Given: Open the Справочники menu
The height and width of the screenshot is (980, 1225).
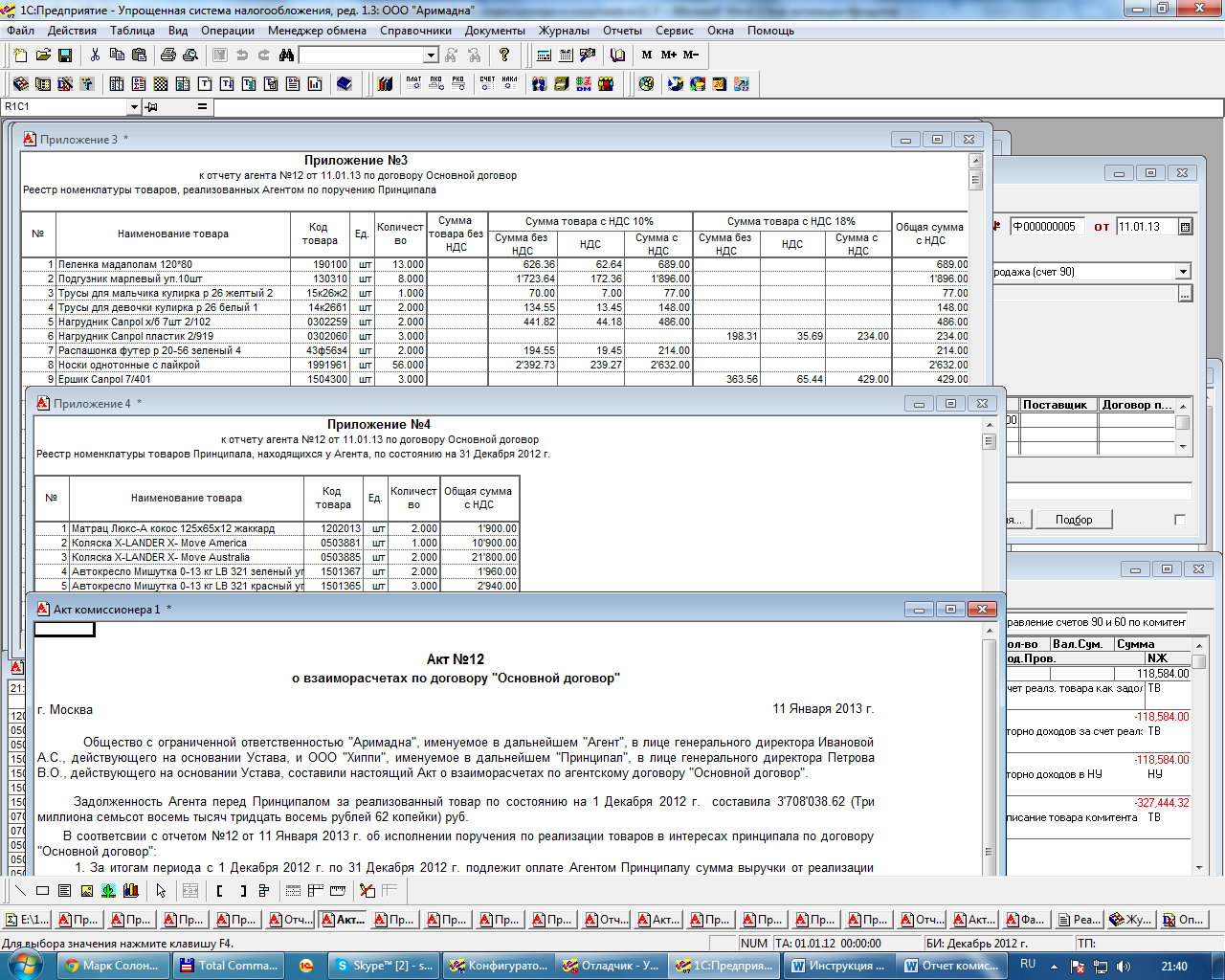Looking at the screenshot, I should tap(415, 31).
